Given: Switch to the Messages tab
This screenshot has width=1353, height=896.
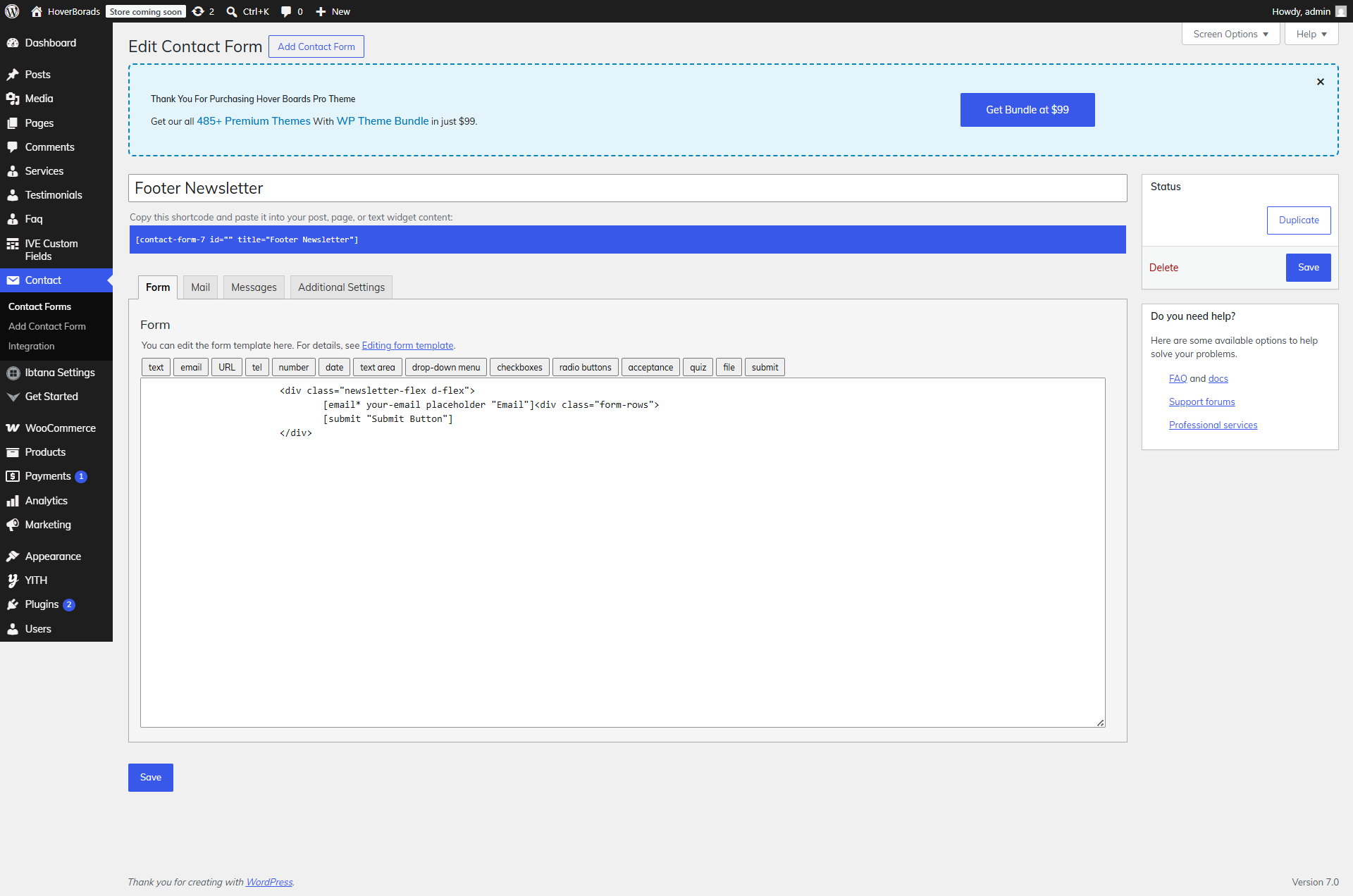Looking at the screenshot, I should (254, 287).
